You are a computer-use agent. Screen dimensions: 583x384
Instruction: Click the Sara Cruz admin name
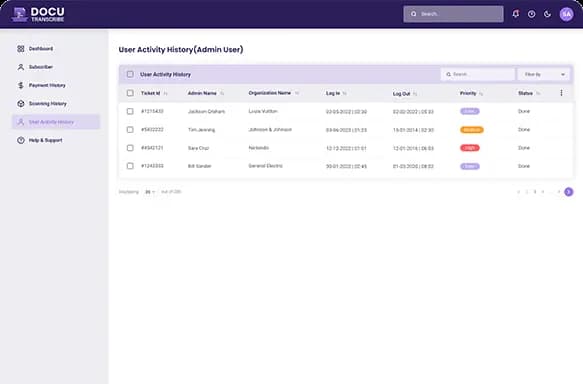click(198, 148)
